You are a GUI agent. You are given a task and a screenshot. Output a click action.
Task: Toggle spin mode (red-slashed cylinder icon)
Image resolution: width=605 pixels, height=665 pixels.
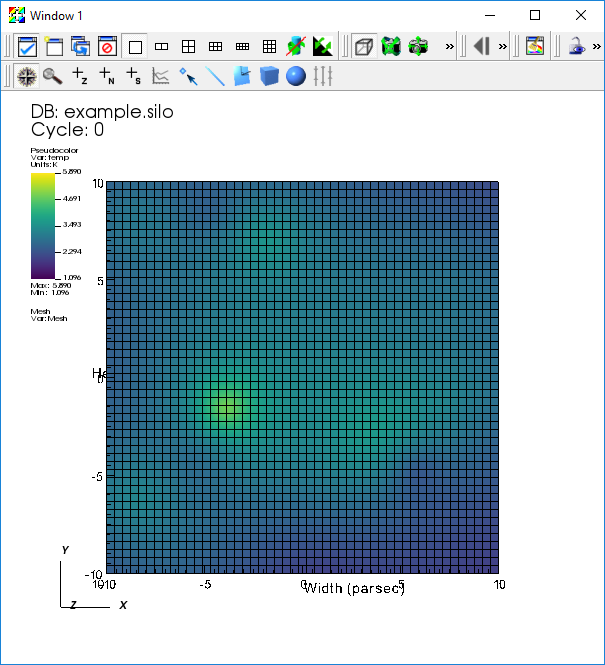296,46
